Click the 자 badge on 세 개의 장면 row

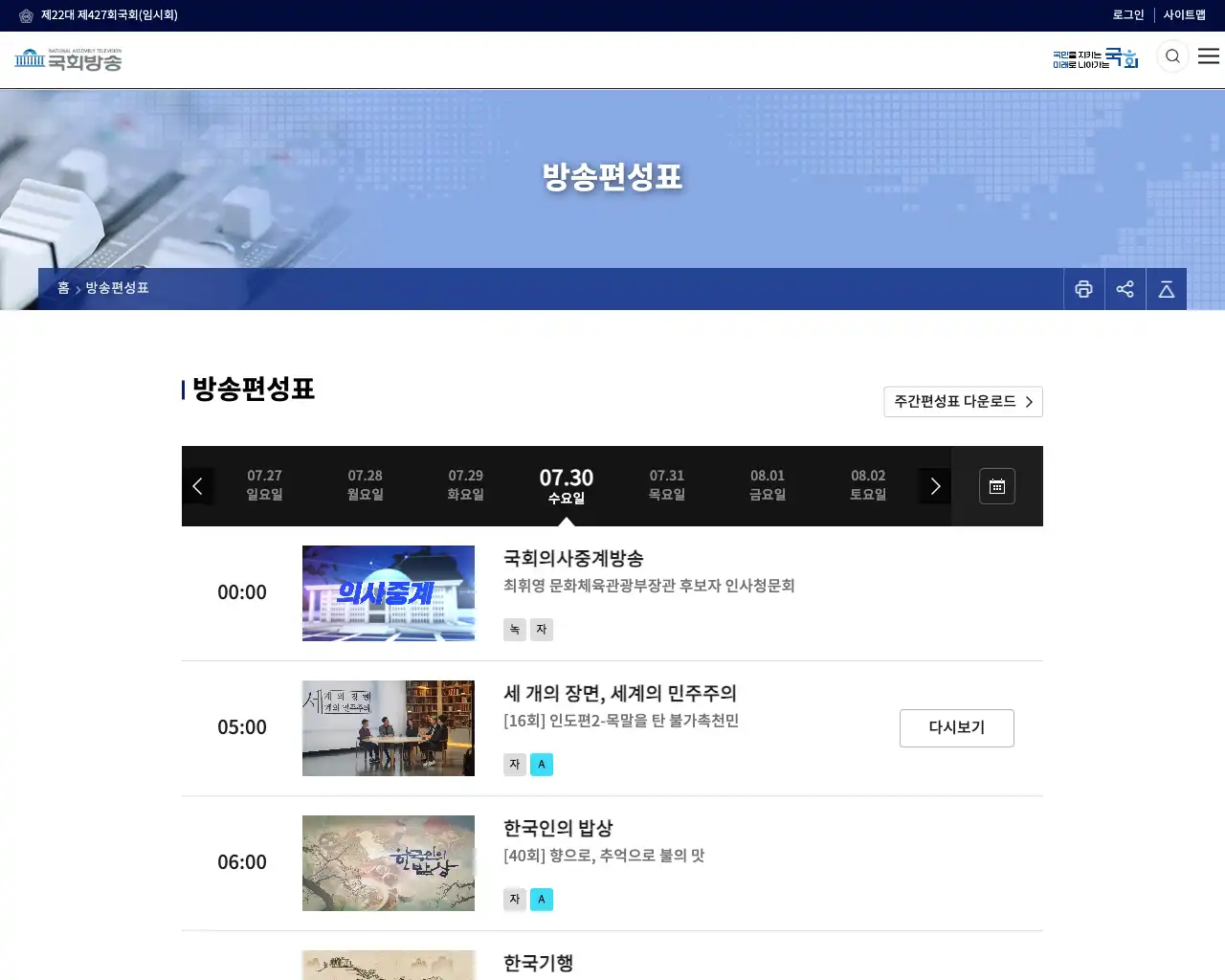[x=515, y=765]
